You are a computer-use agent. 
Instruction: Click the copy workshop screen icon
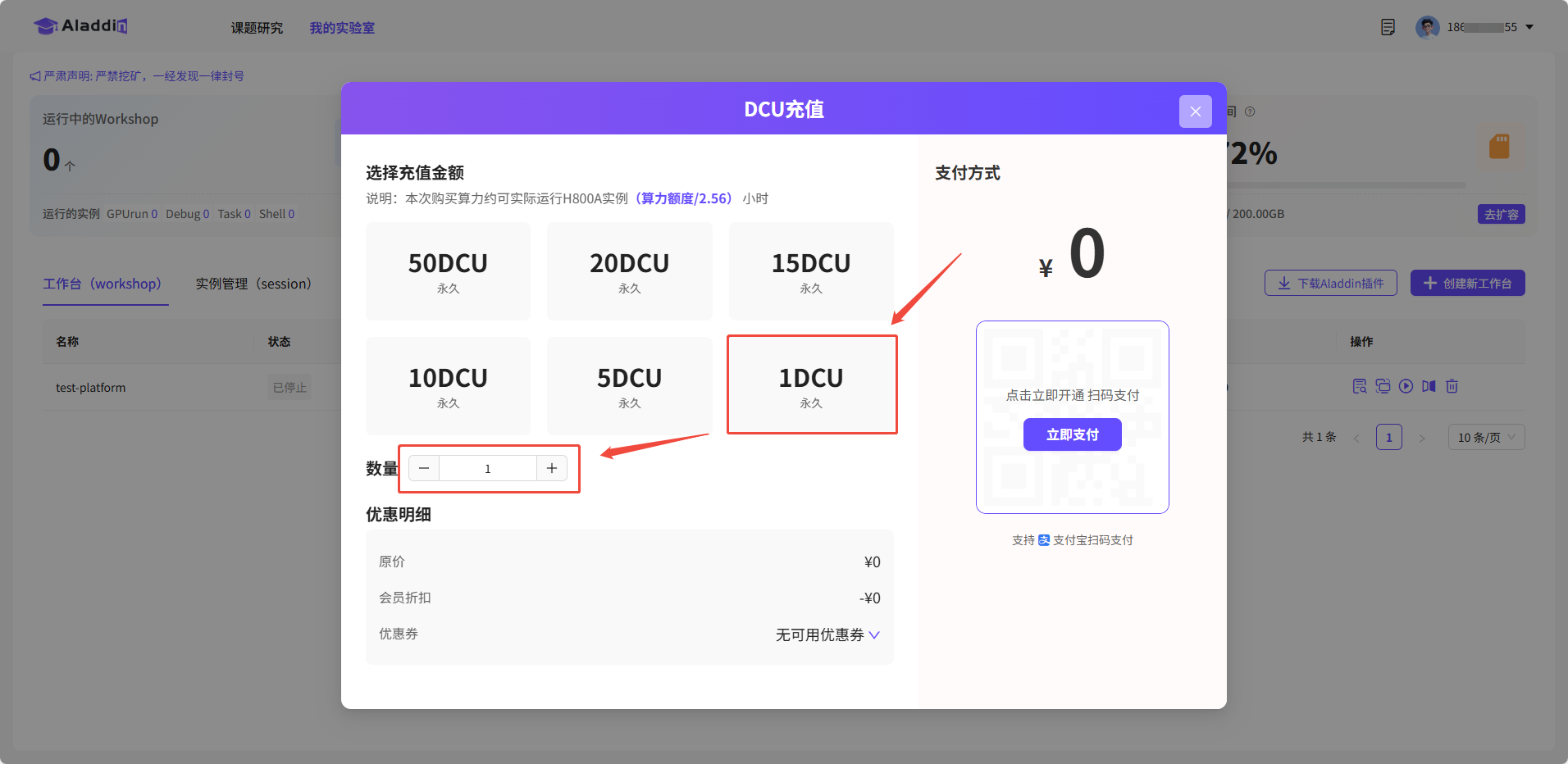coord(1383,386)
